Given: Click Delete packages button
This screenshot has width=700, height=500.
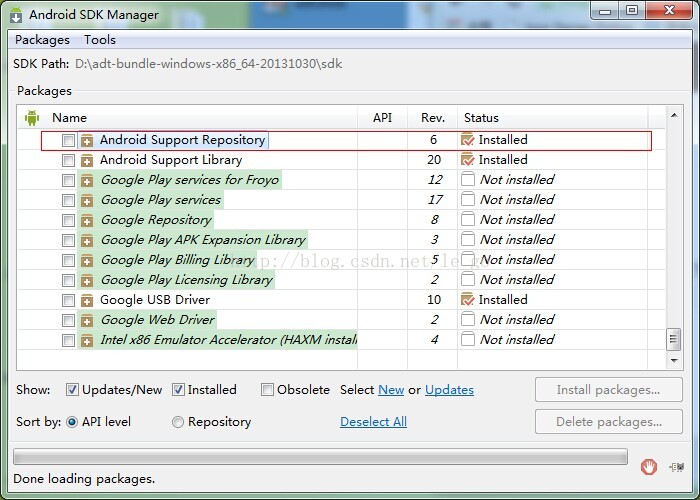Looking at the screenshot, I should pyautogui.click(x=608, y=422).
